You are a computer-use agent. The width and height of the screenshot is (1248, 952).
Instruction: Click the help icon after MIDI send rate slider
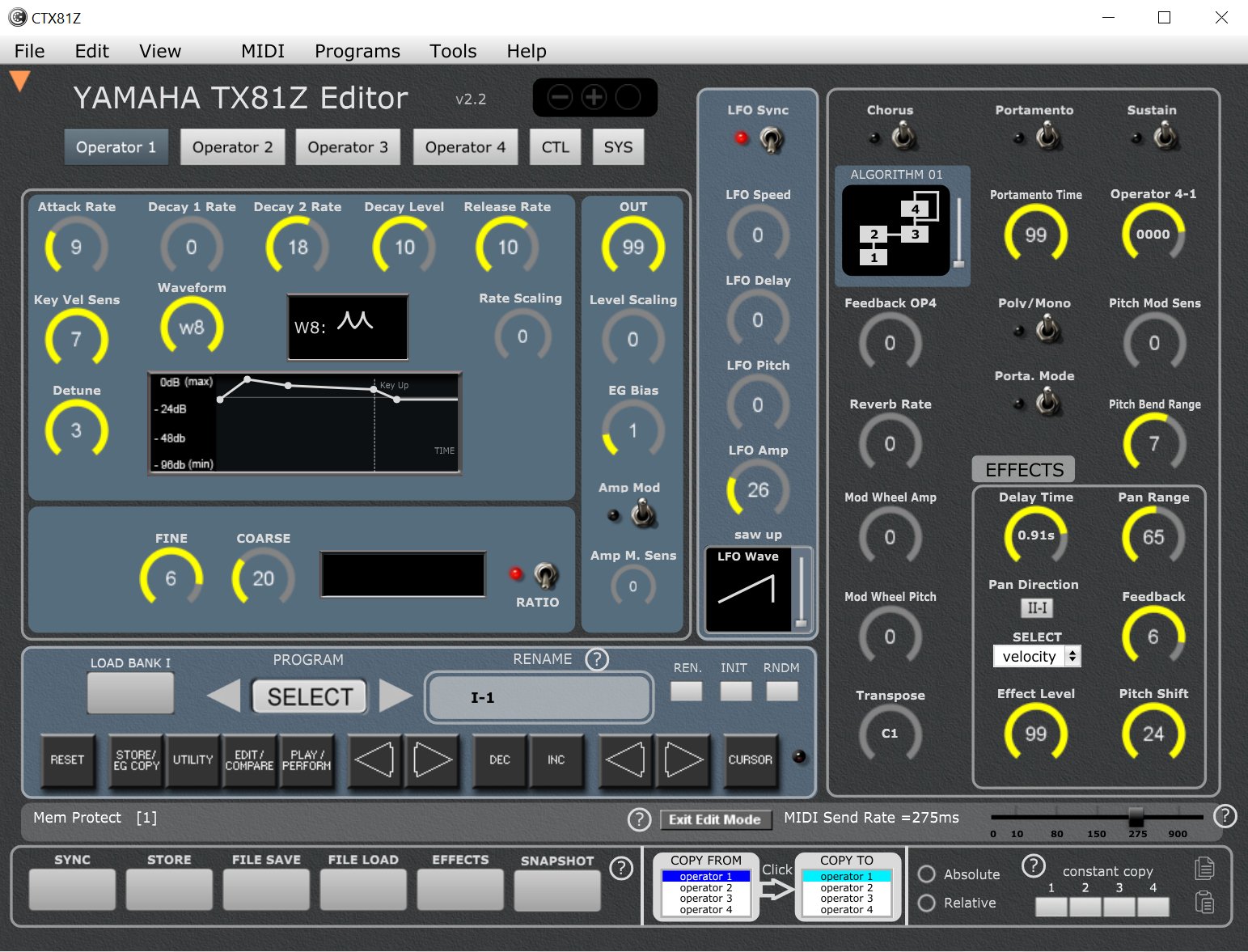coord(1225,816)
